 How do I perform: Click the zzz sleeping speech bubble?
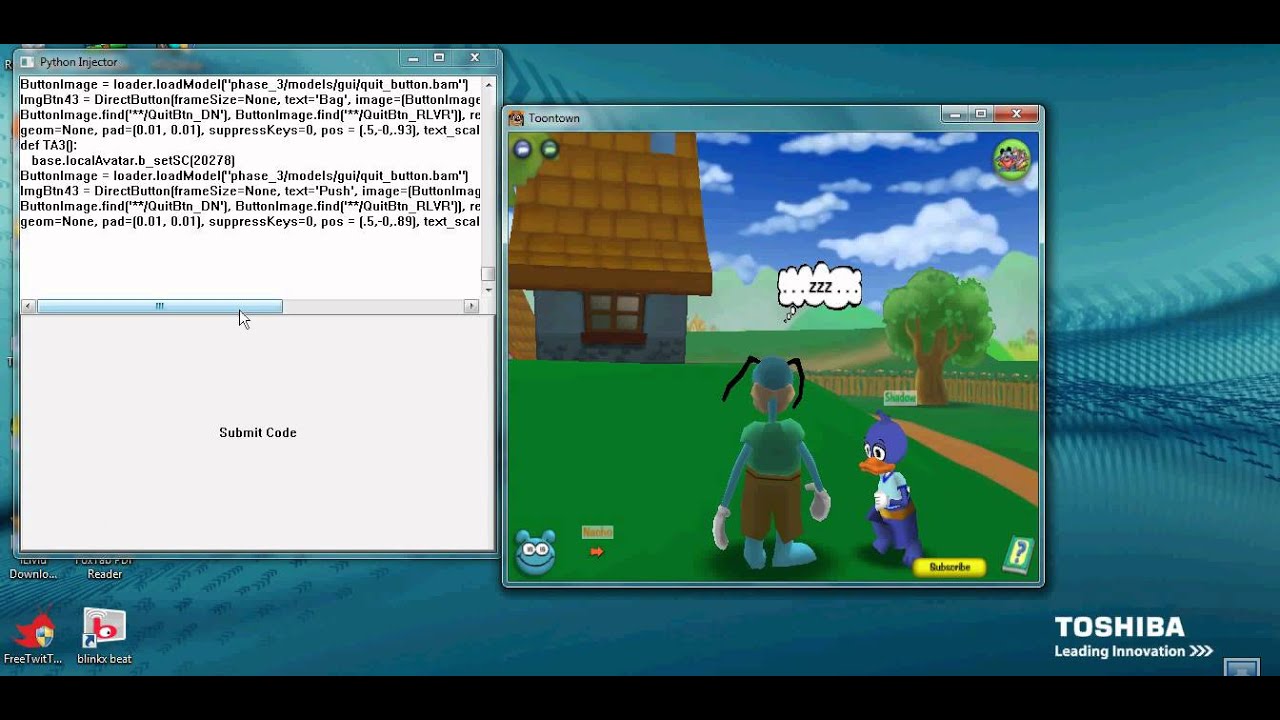coord(819,287)
